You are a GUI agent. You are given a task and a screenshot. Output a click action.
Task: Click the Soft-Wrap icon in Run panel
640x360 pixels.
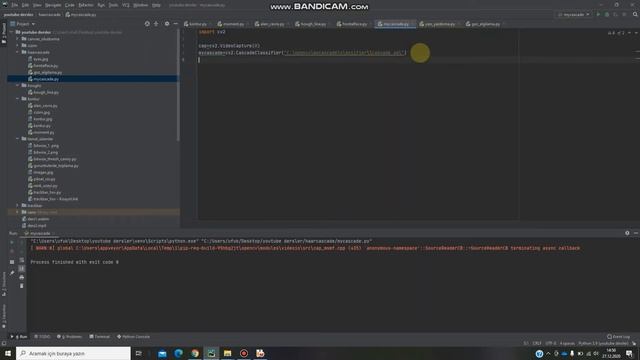[x=22, y=260]
